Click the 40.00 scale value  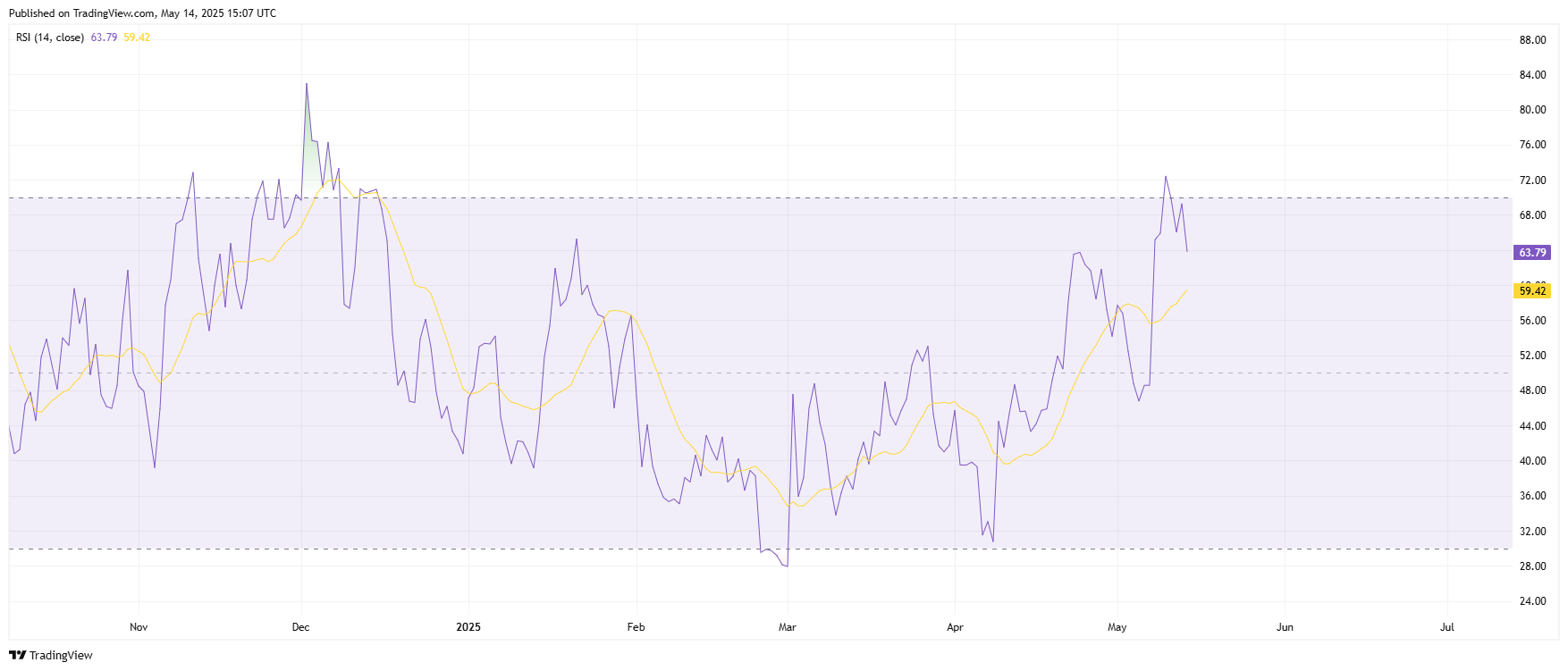[1532, 461]
